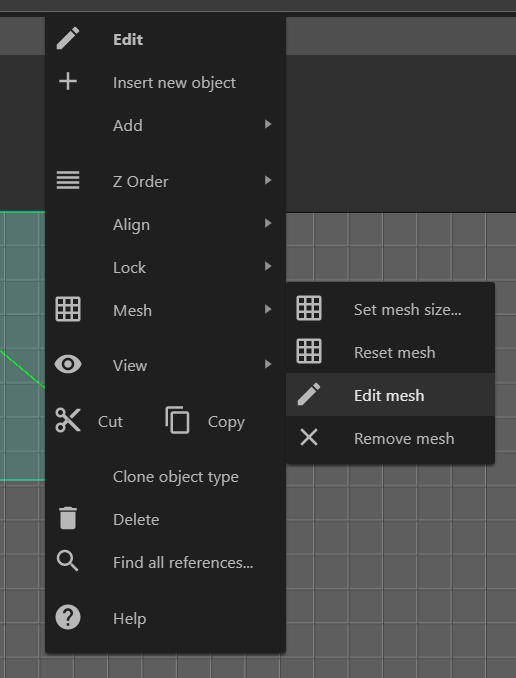Click the scissors Cut icon
Image resolution: width=516 pixels, height=678 pixels.
tap(68, 420)
